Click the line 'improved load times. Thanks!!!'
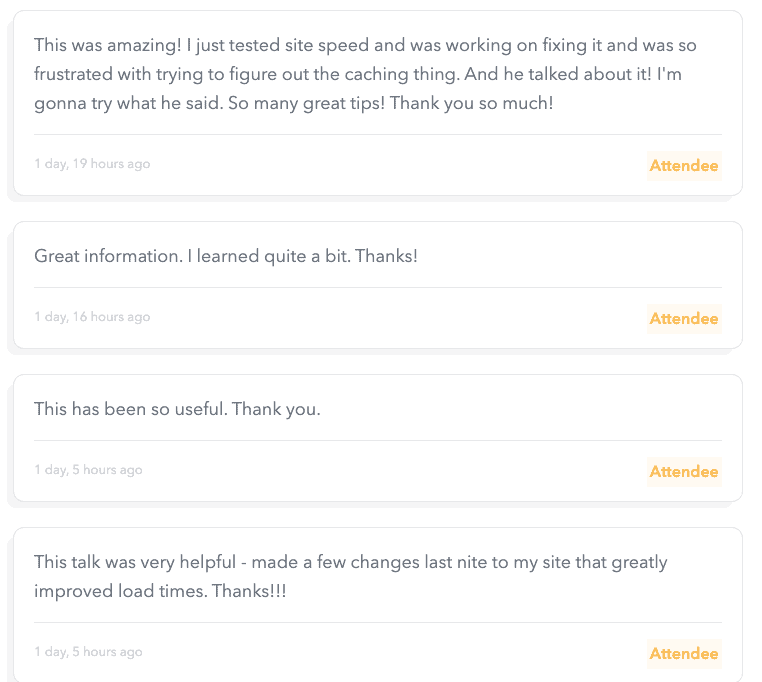This screenshot has height=682, width=762. pos(160,591)
